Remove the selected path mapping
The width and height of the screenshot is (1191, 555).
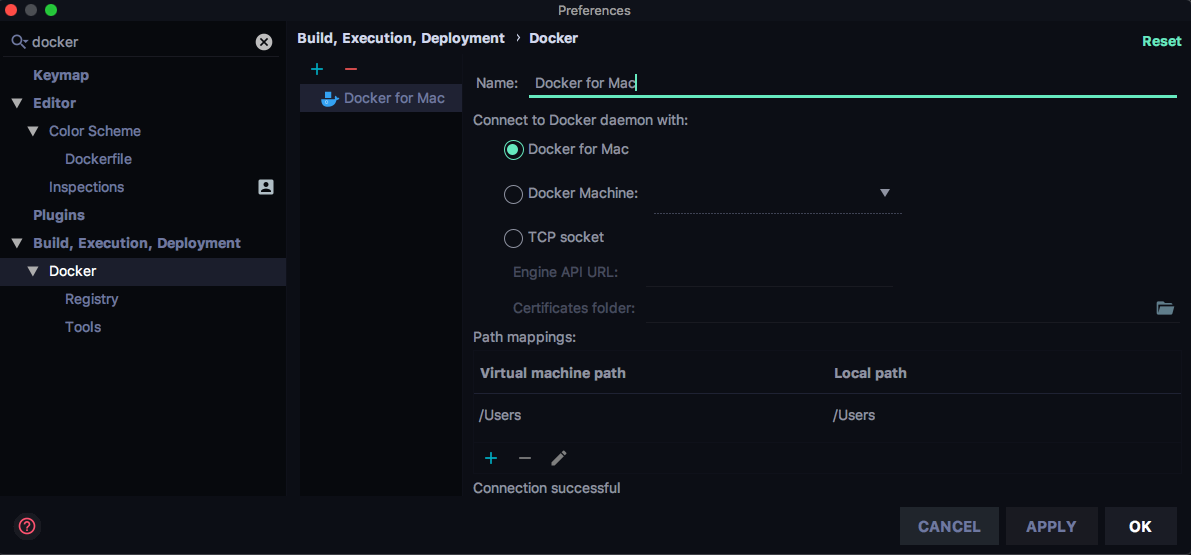pos(525,458)
